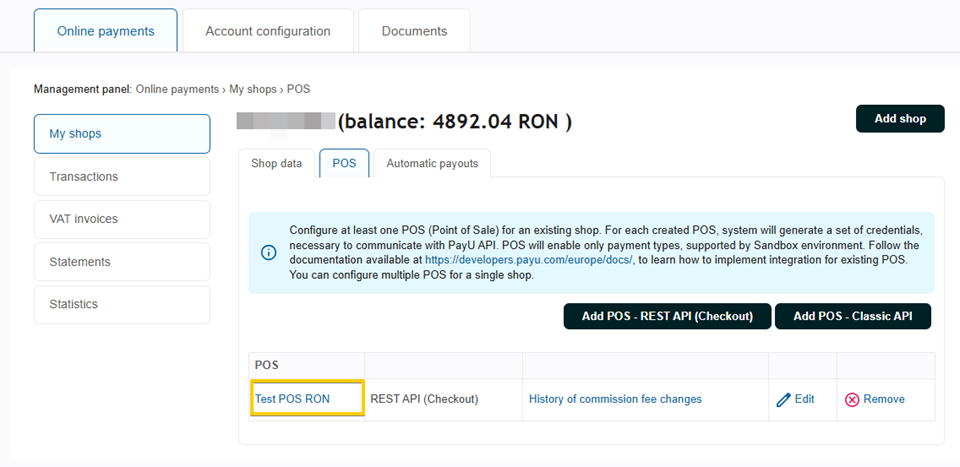Open the developers.payu.com documentation link
Screen dimensions: 960x467
(x=528, y=259)
